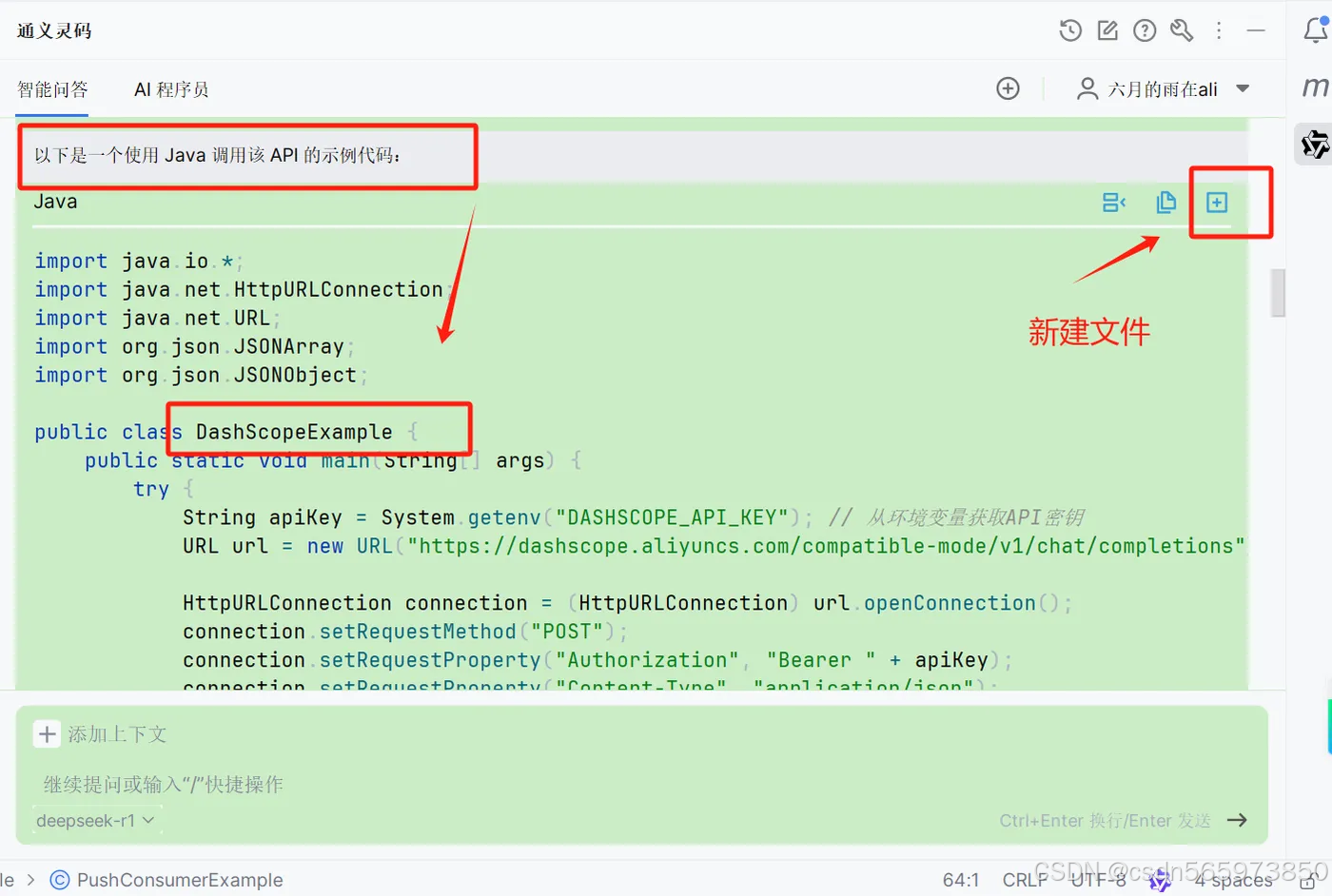Click the 通义灵码 panel title
Viewport: 1332px width, 896px height.
point(54,30)
